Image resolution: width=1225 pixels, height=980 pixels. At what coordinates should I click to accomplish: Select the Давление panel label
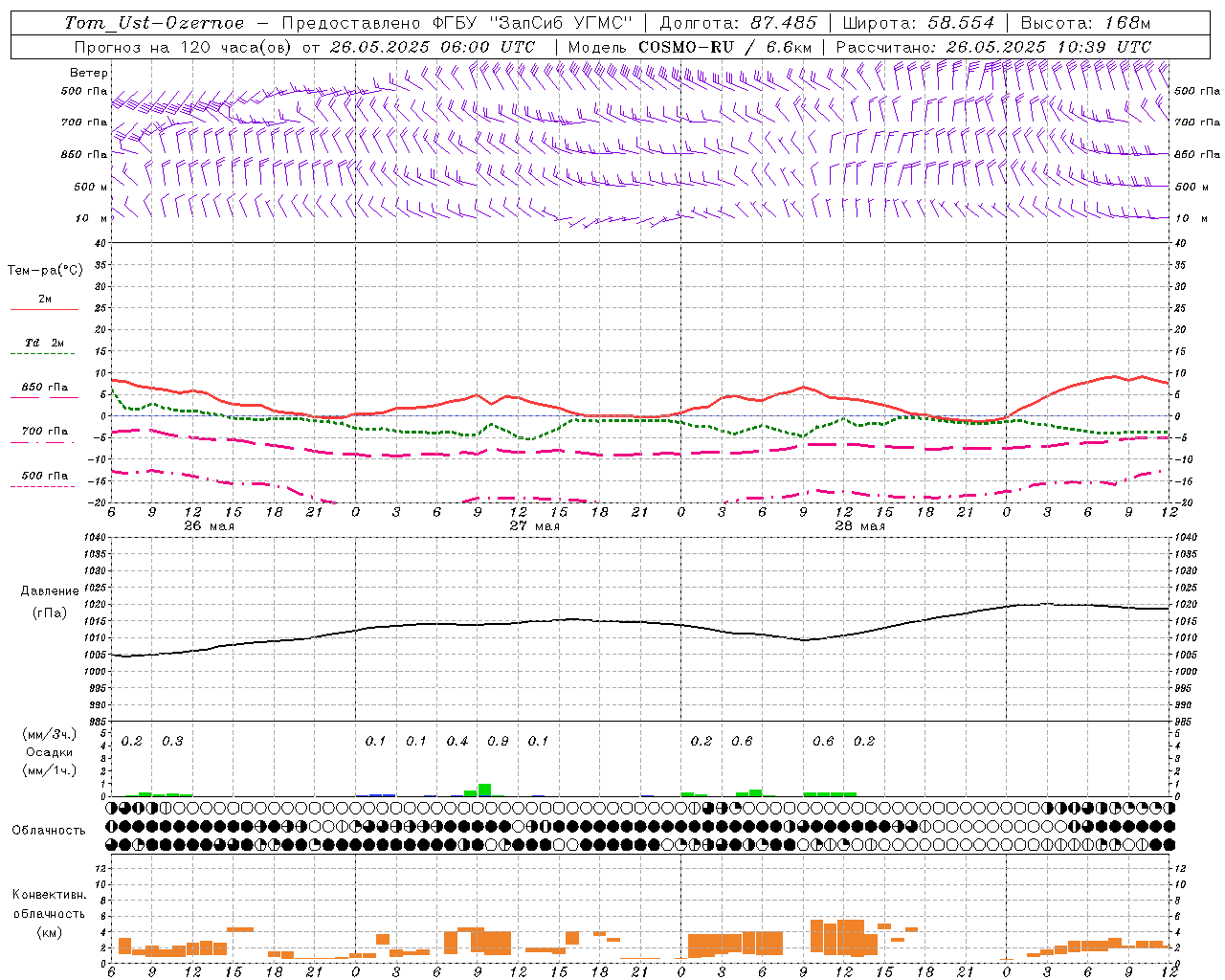pos(50,591)
